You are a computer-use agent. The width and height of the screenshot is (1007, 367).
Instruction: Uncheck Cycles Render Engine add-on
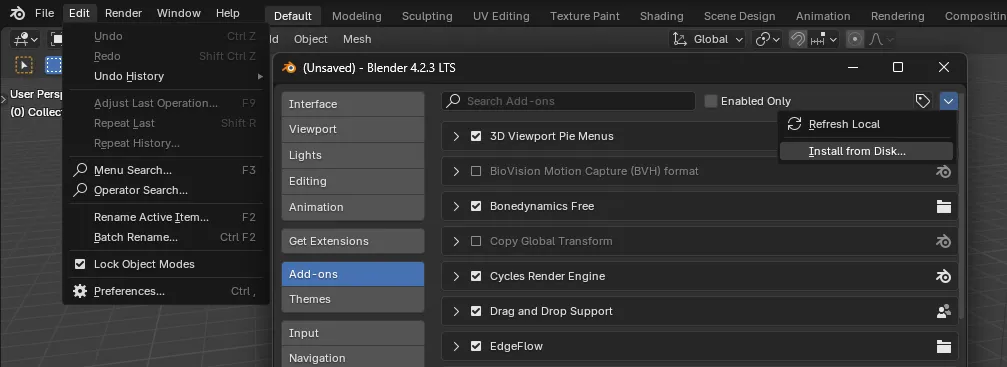476,276
